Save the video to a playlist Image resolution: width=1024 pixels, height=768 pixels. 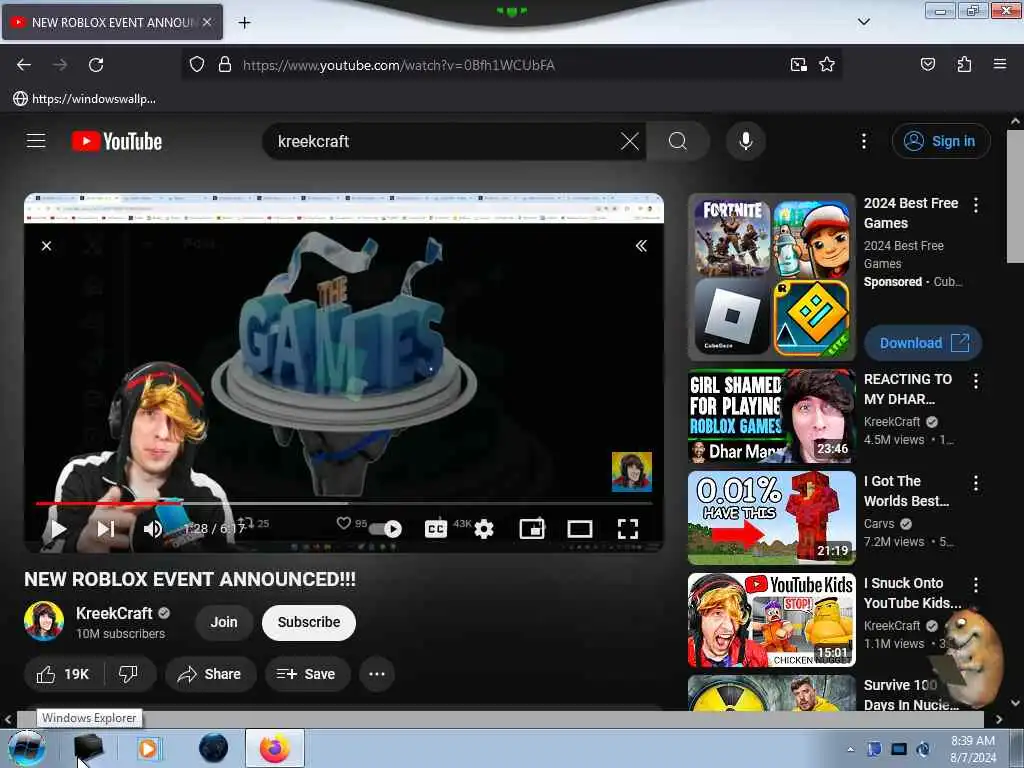[x=307, y=674]
